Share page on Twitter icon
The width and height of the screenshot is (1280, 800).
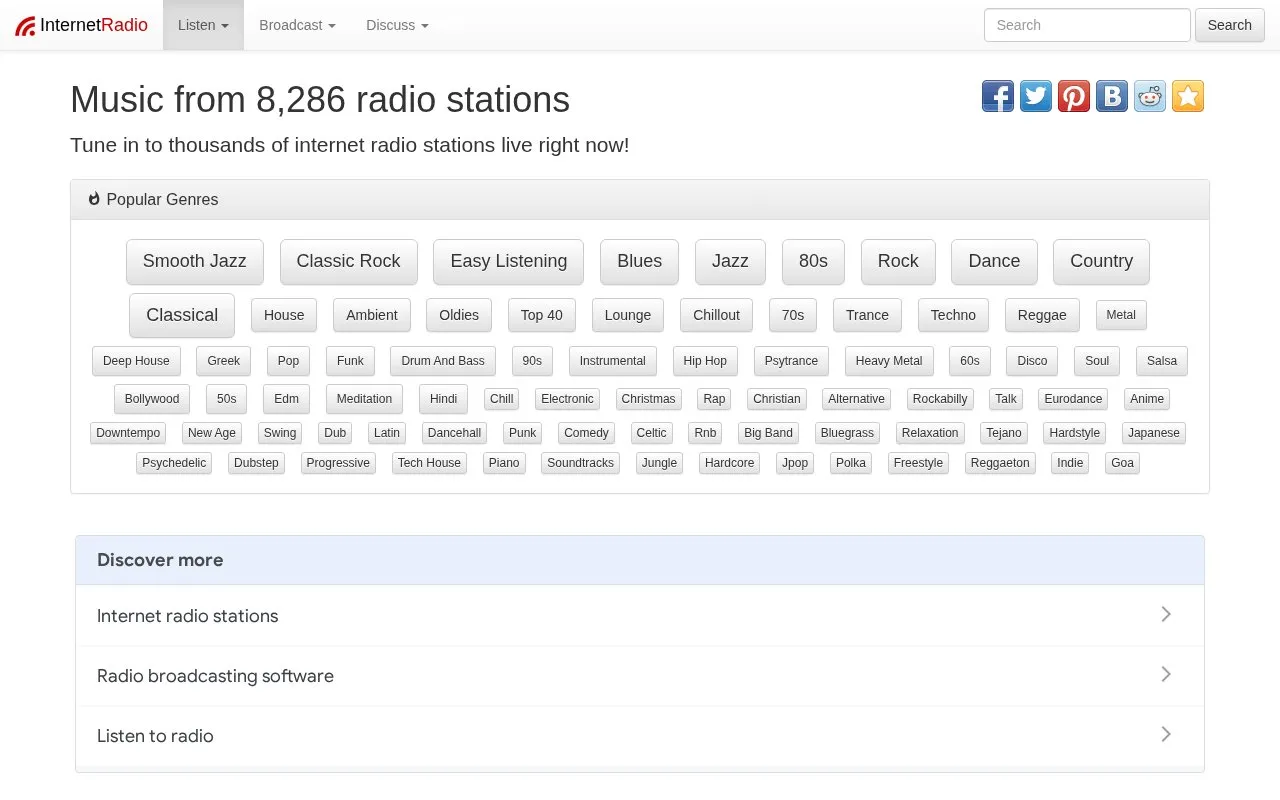coord(1036,96)
